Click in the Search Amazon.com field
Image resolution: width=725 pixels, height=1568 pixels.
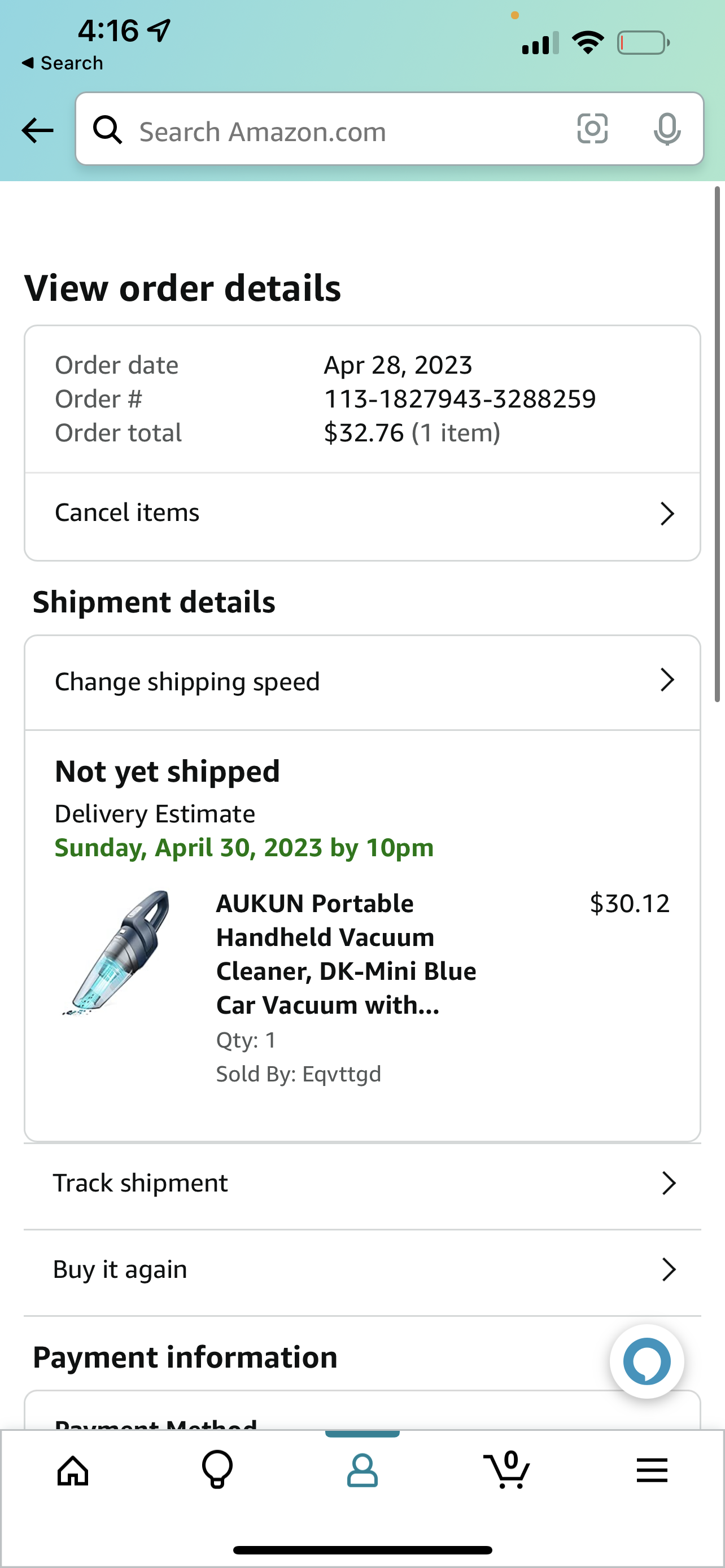click(x=341, y=132)
